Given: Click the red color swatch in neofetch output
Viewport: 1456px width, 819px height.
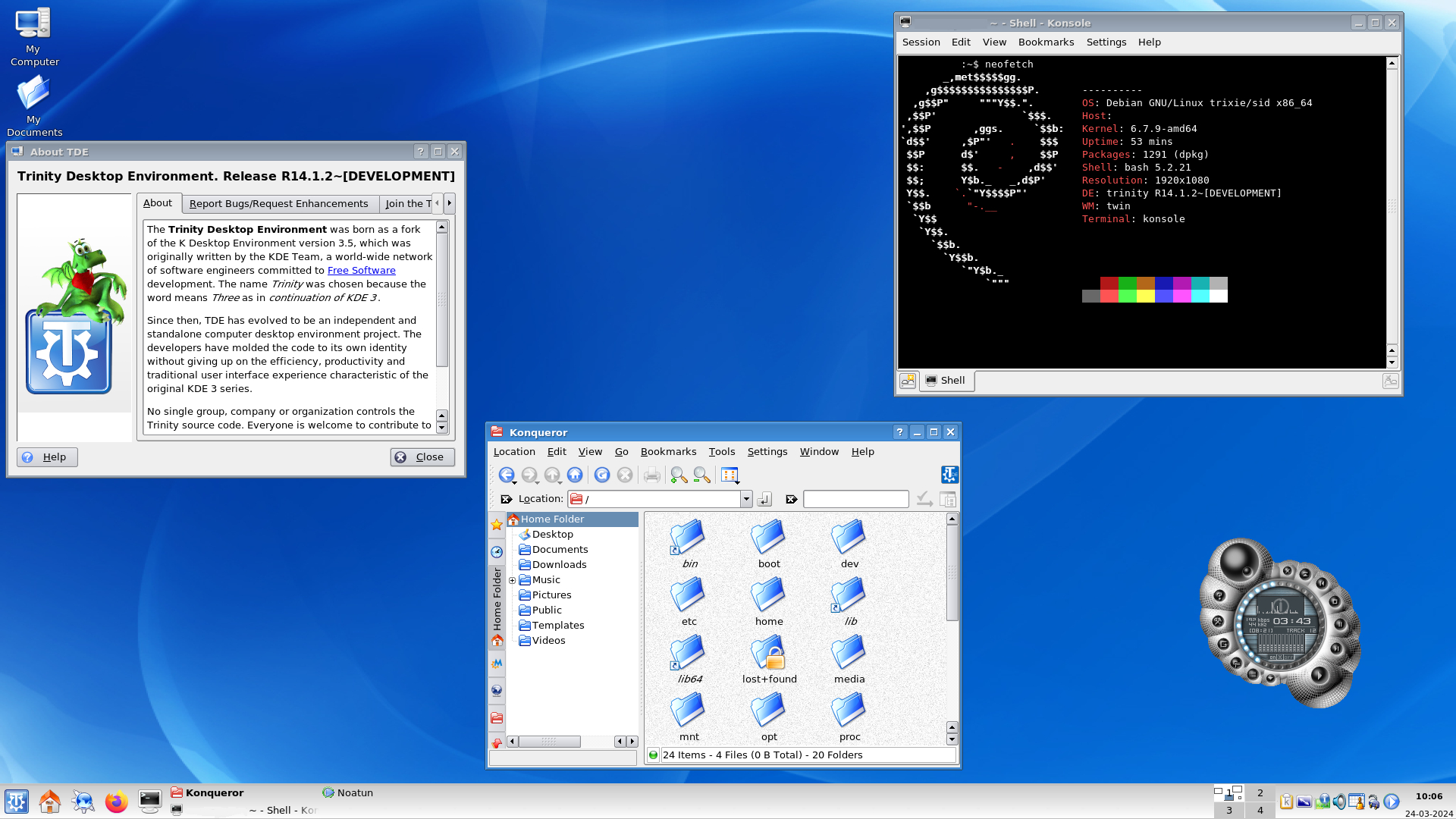Looking at the screenshot, I should pyautogui.click(x=1109, y=283).
